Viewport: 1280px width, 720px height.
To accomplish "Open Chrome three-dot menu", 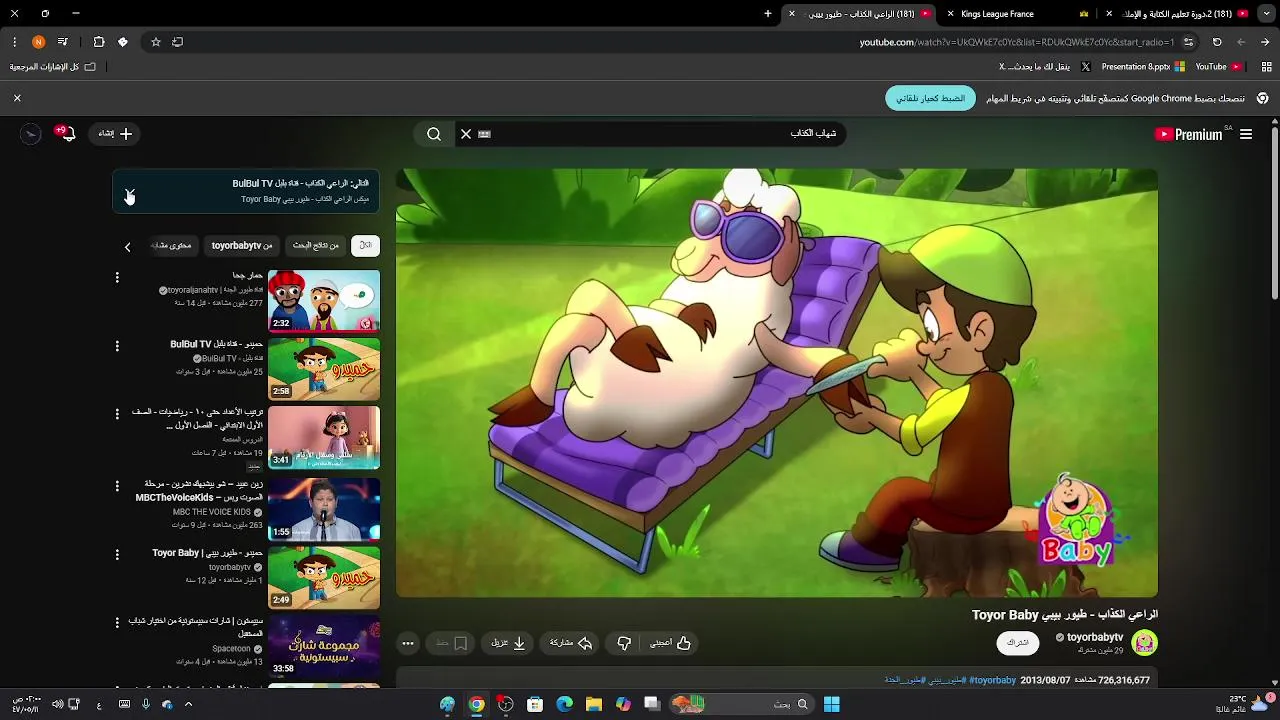I will coord(14,42).
